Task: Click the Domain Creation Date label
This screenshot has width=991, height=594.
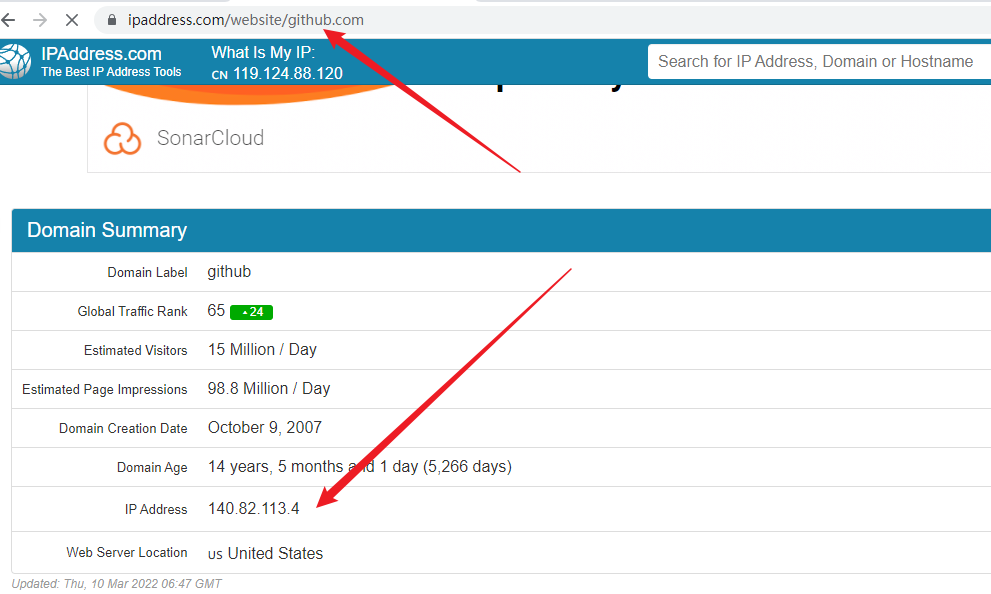Action: [123, 428]
